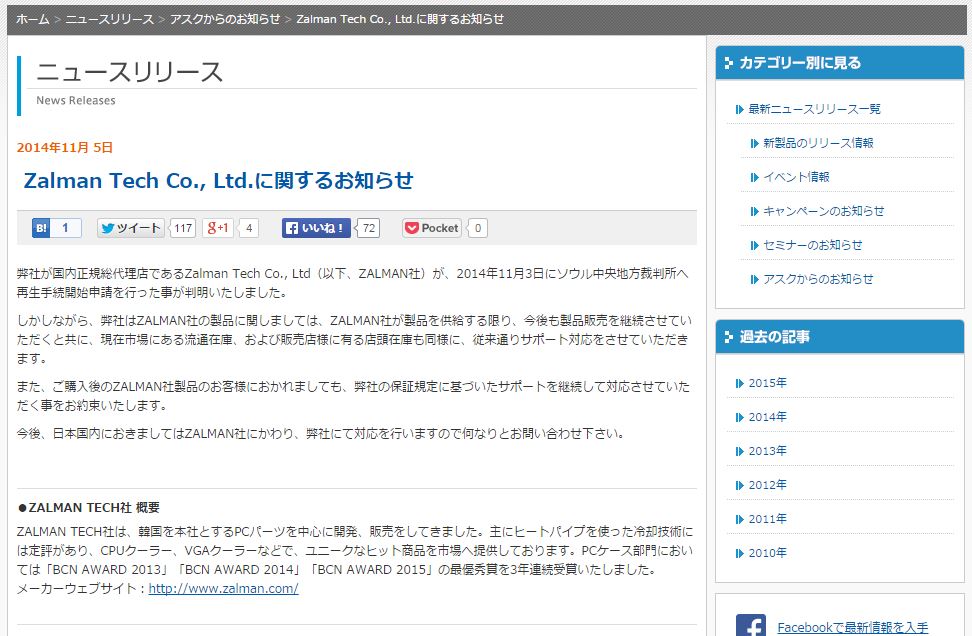
Task: Click the Hatena Bookmark B! button
Action: point(41,228)
